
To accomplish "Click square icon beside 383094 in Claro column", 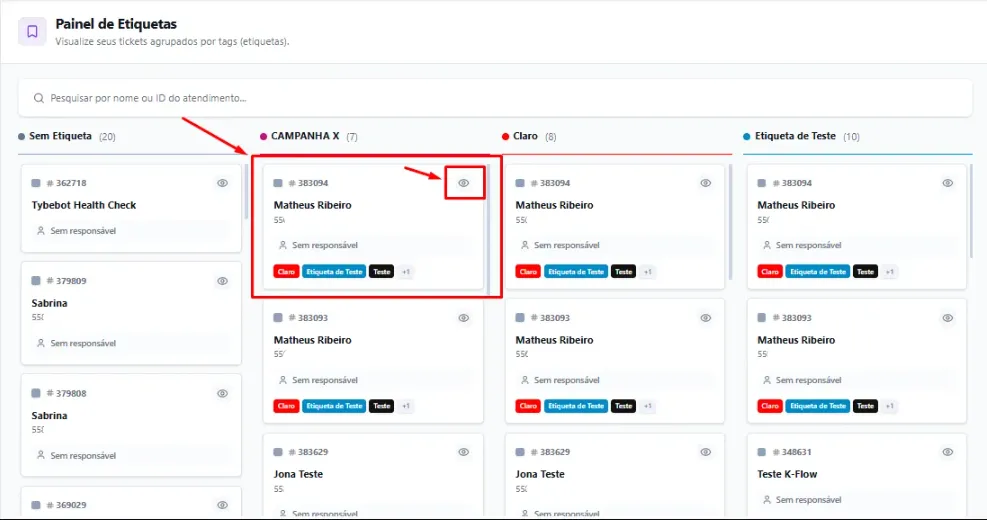I will pos(520,183).
